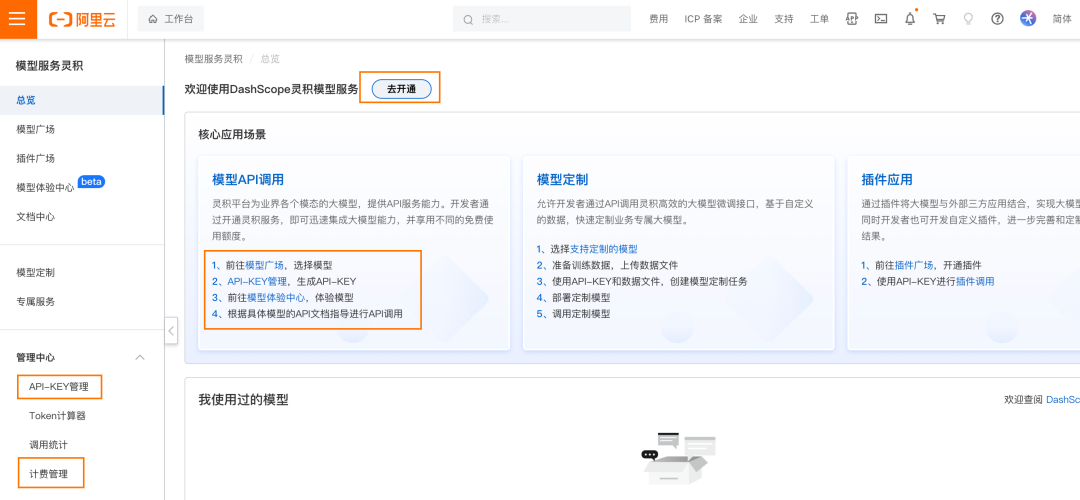Click the 去开通 button
The image size is (1080, 500).
402,90
